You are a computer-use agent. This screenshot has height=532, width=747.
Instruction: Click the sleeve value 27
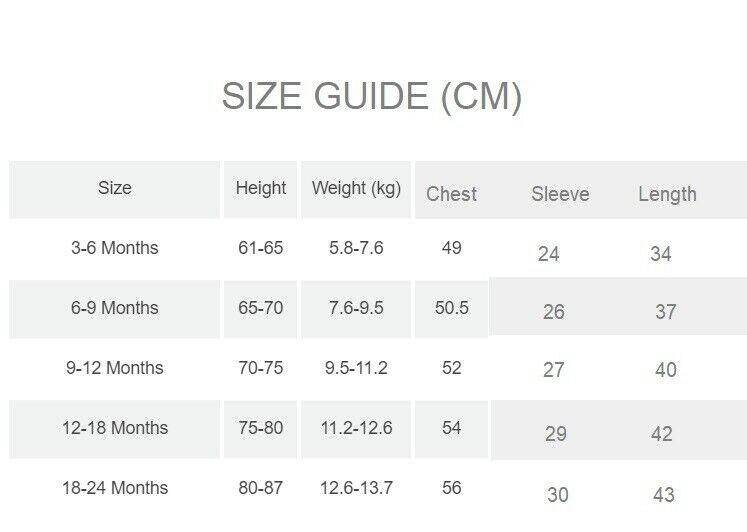point(554,370)
